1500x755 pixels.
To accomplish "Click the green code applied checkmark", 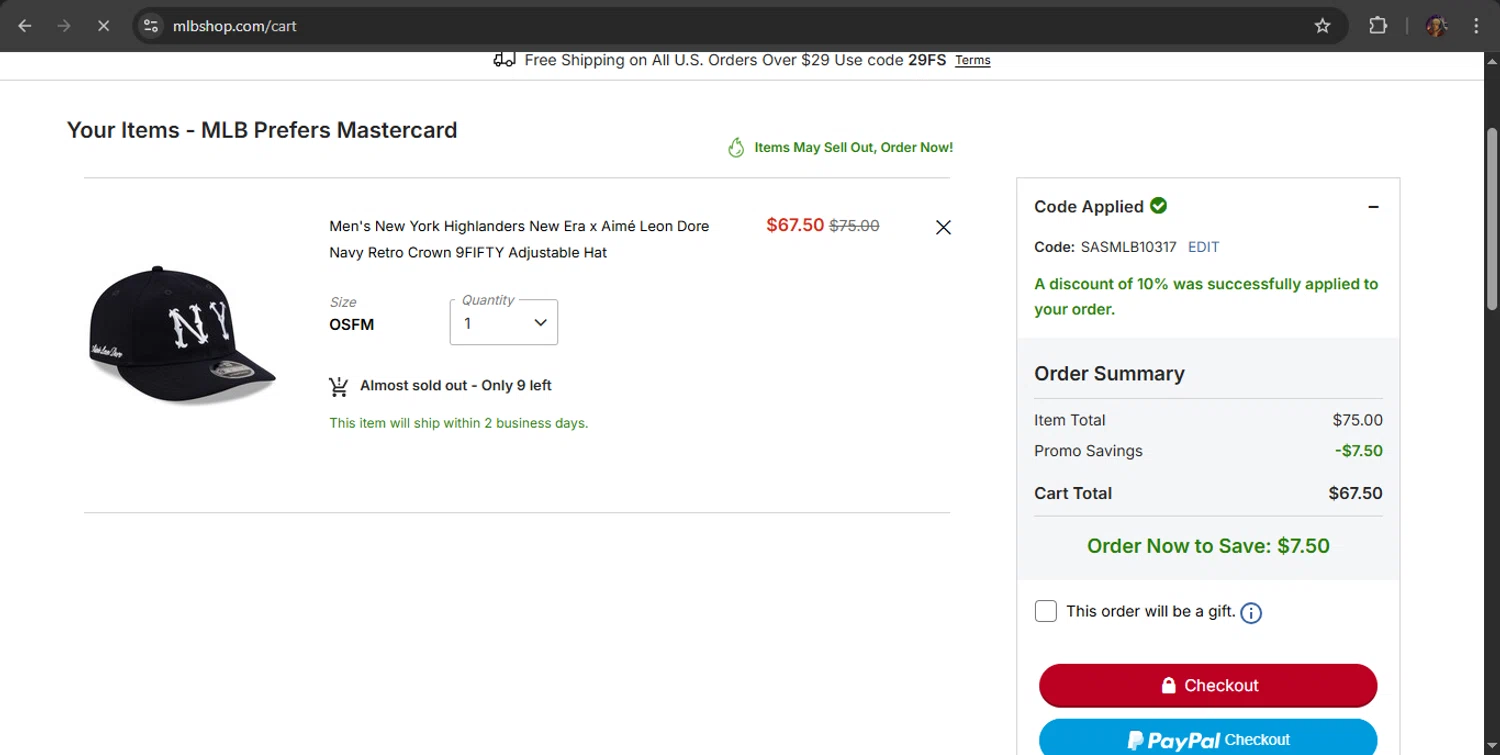I will (1159, 206).
